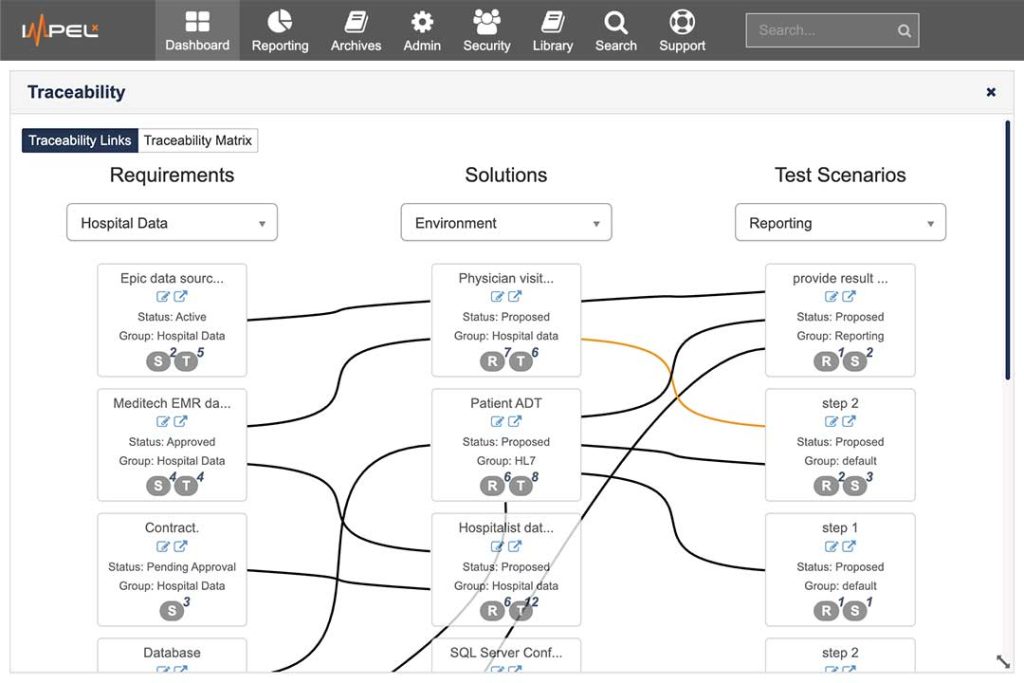Edit the Epic data source requirement
1024x683 pixels.
coord(164,296)
